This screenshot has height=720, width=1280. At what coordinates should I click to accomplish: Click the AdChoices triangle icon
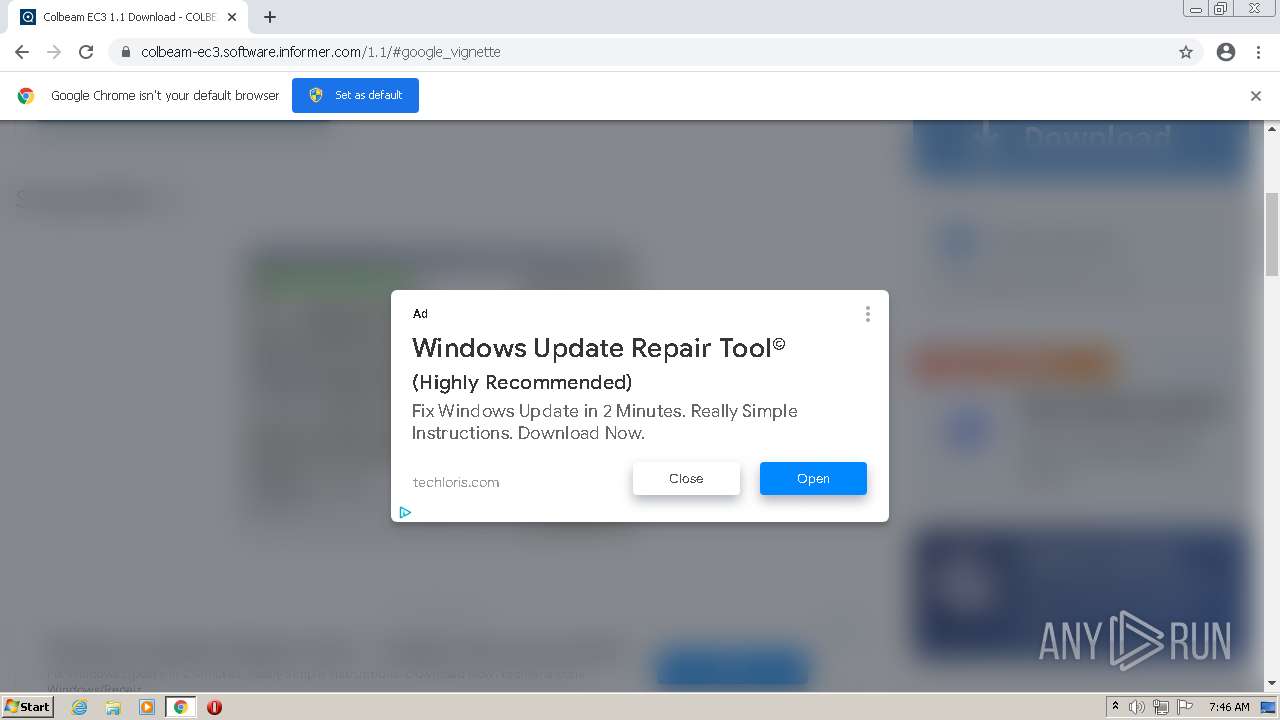(405, 512)
